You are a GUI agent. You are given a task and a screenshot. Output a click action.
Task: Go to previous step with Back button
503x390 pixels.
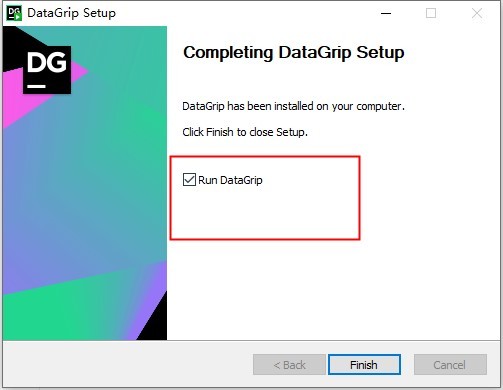tap(289, 365)
